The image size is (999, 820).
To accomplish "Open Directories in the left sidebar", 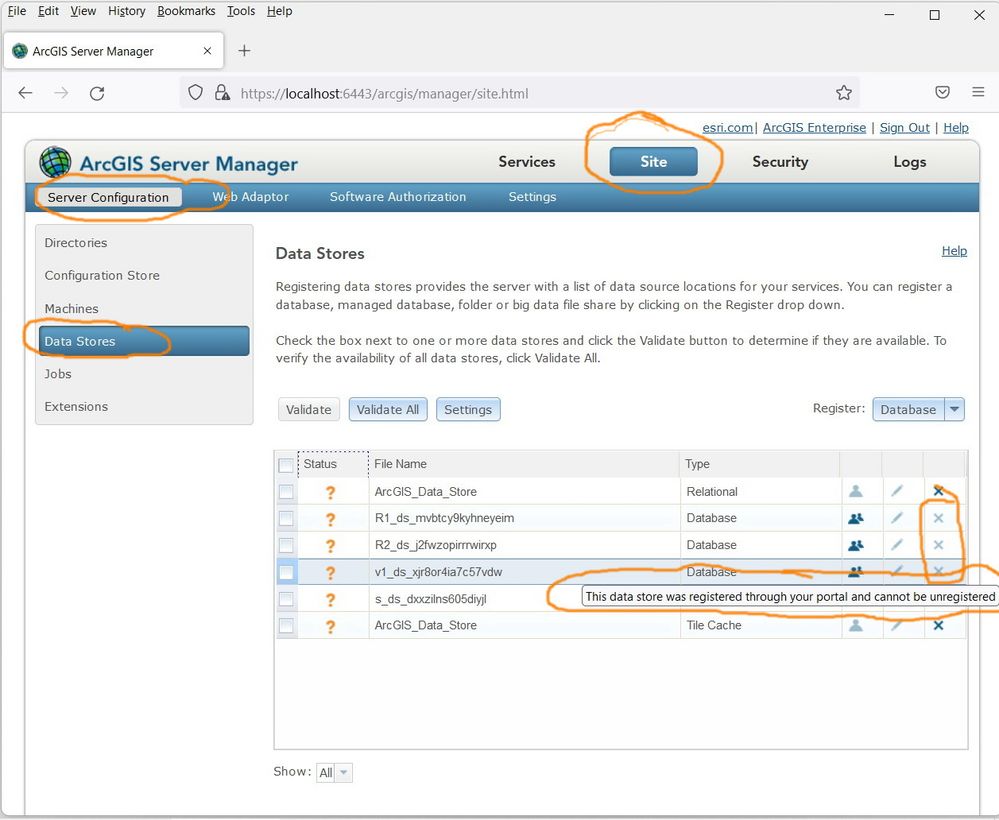I will (x=76, y=243).
